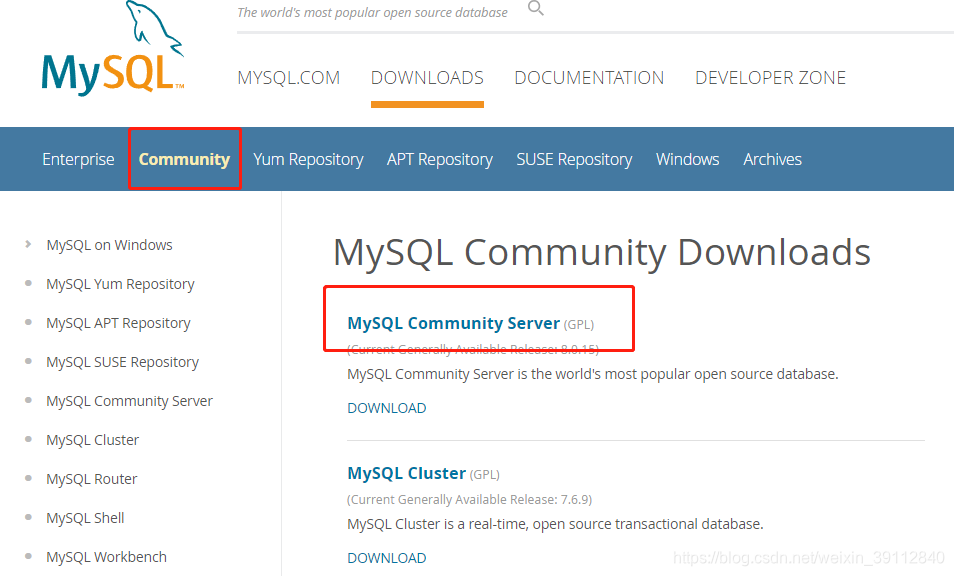
Task: Open MySQL on Windows sidebar link
Action: click(x=110, y=245)
